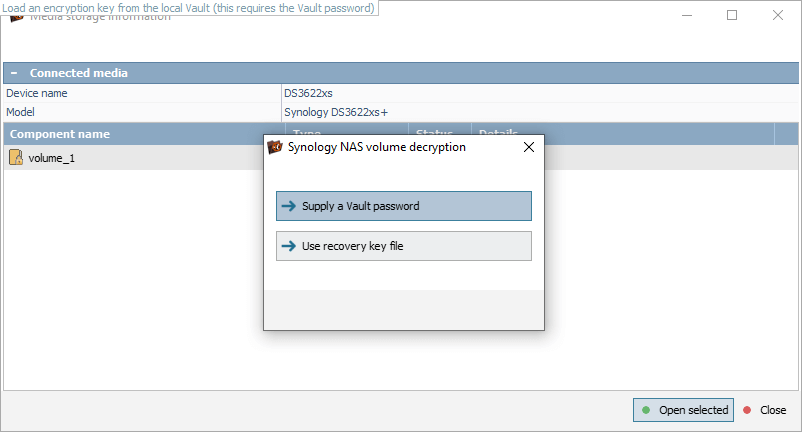The height and width of the screenshot is (432, 802).
Task: Choose Supply a Vault password
Action: coord(403,206)
